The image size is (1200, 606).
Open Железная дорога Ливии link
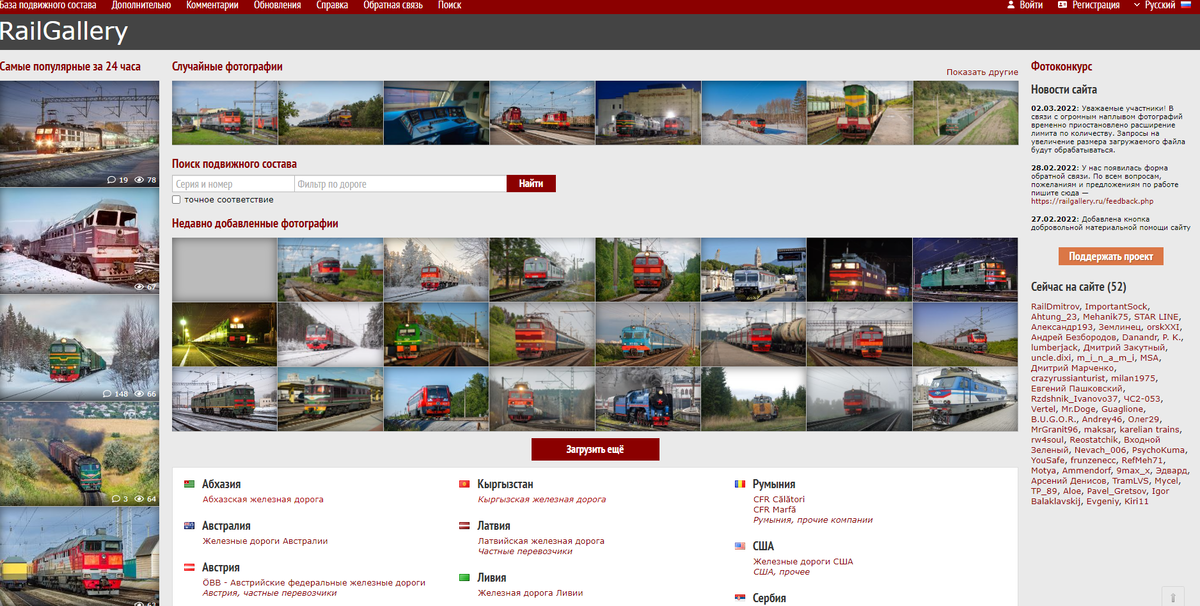click(x=530, y=593)
